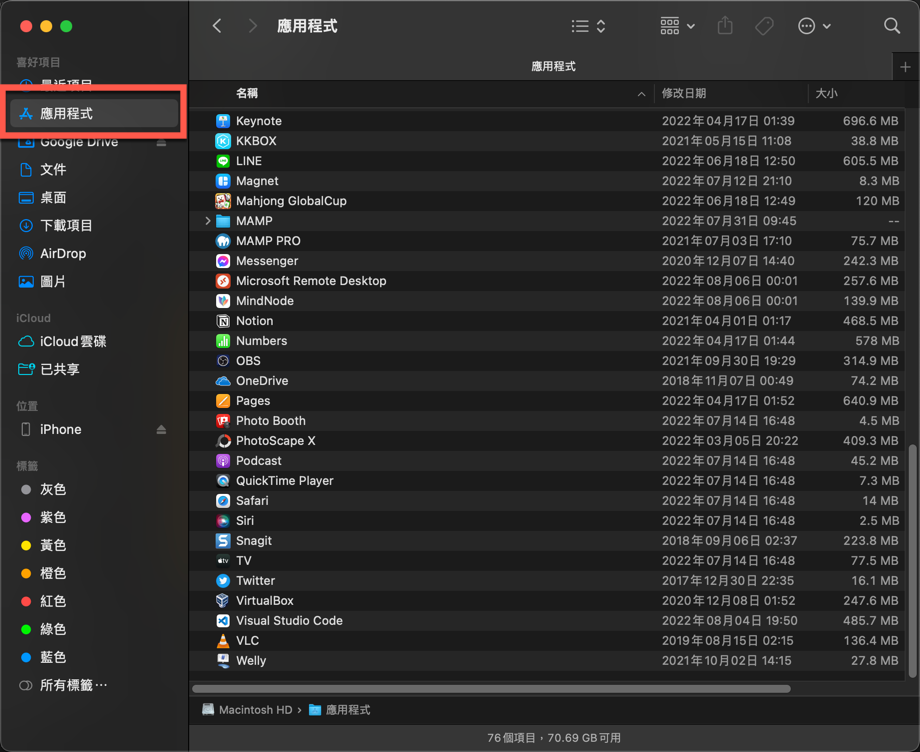
Task: Select the Siri app icon
Action: tap(222, 520)
